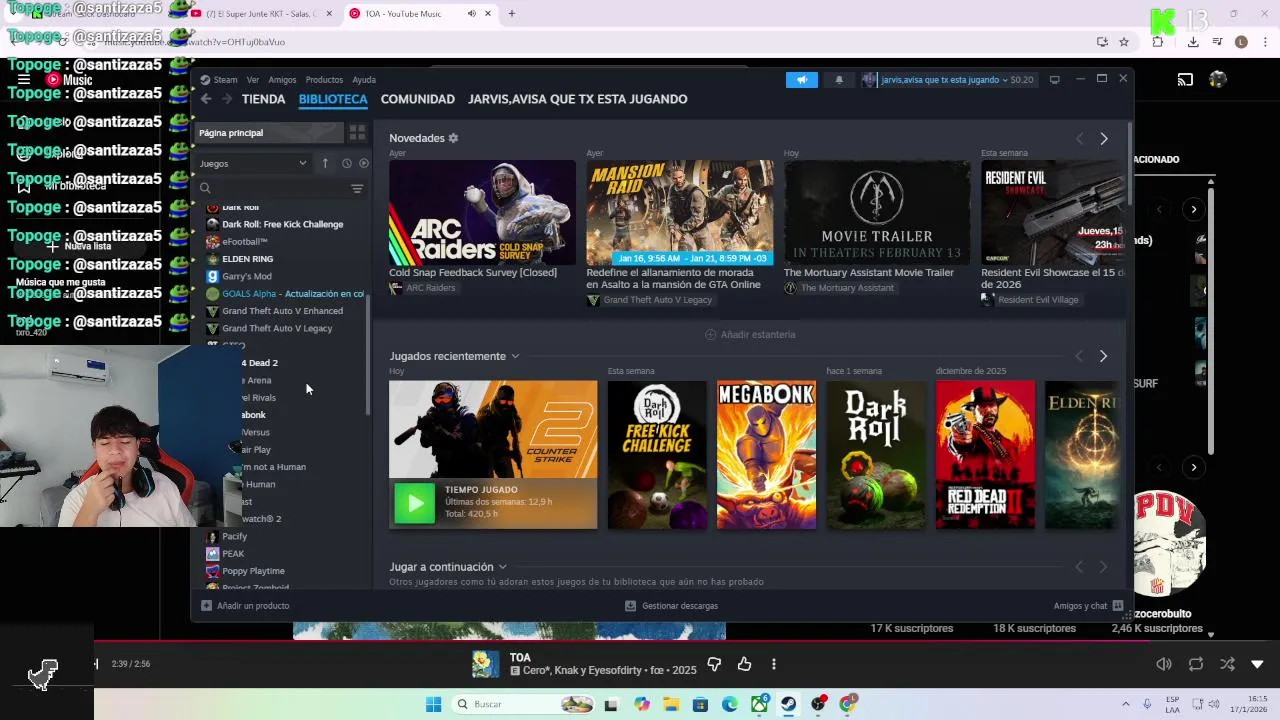Toggle shuffle in YouTube Music player

1227,664
